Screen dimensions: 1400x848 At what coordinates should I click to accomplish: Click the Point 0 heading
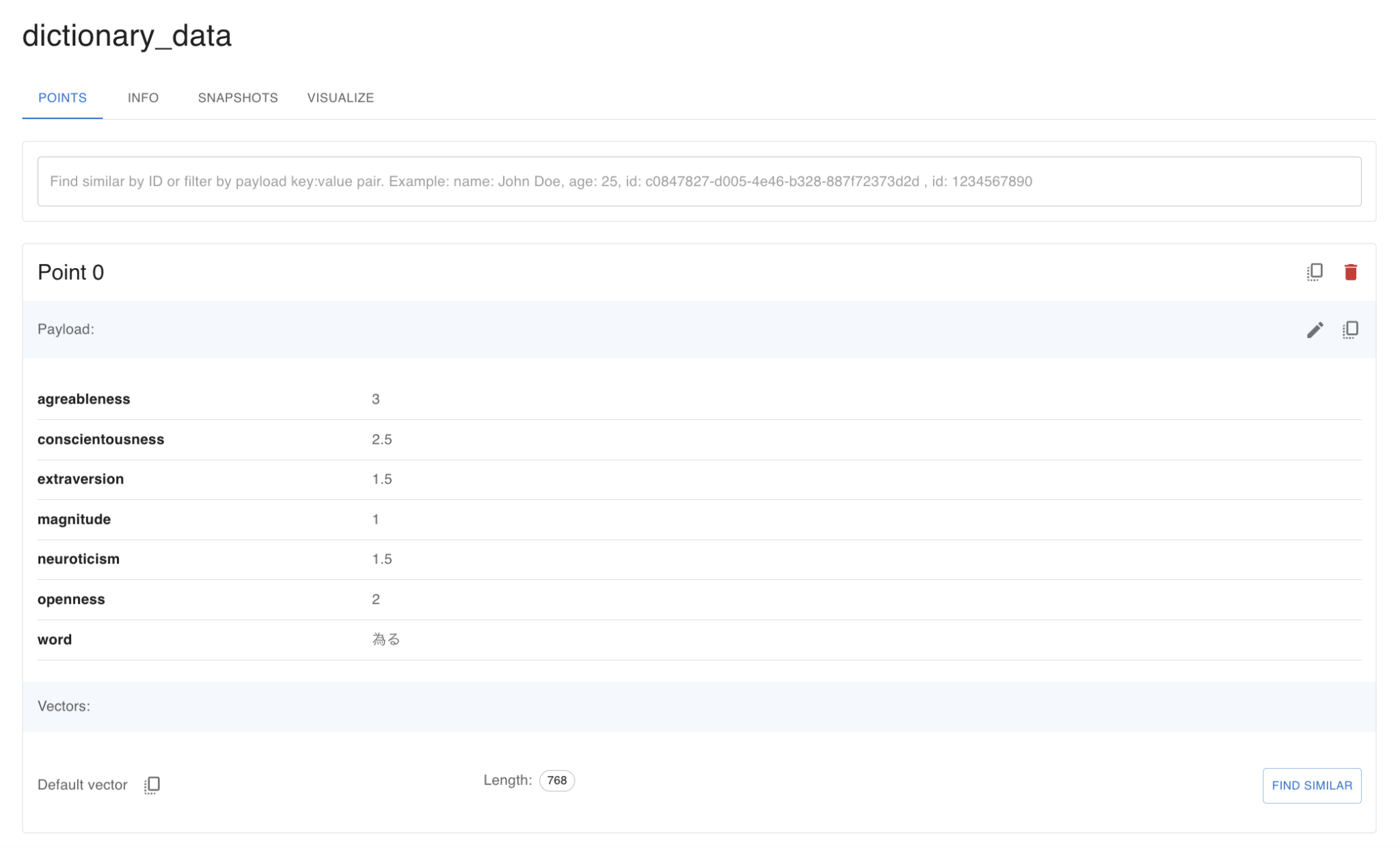70,272
